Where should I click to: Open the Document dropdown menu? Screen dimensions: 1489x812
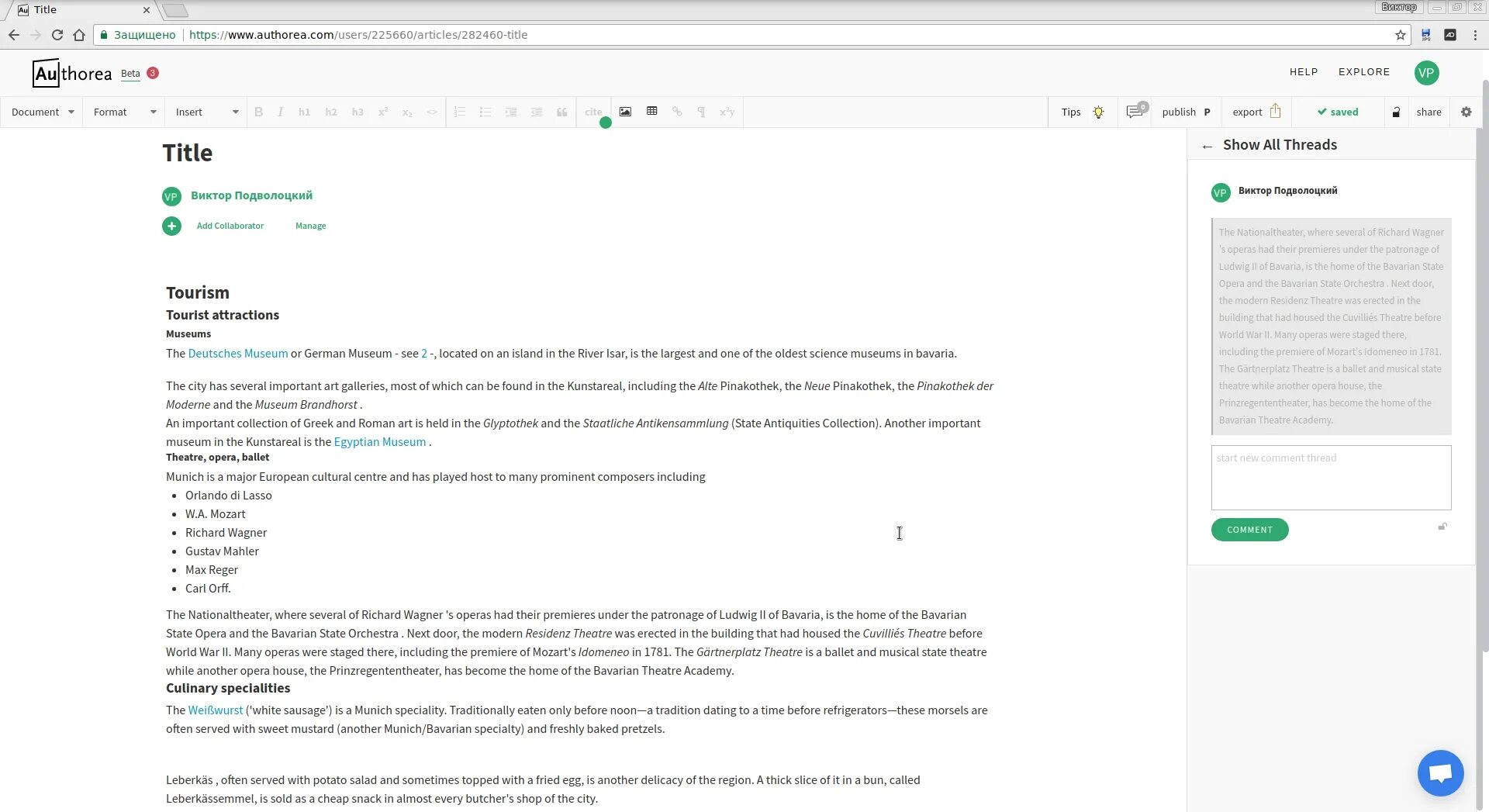42,112
